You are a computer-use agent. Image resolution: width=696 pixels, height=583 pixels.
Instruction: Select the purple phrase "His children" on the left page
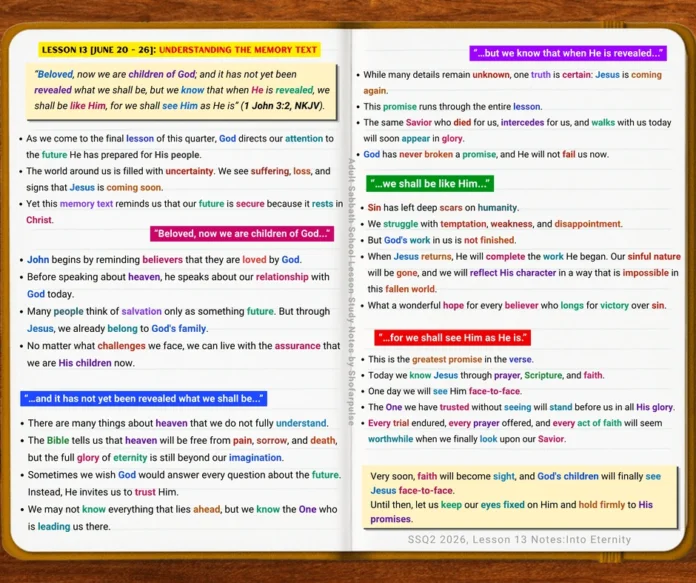pos(85,363)
